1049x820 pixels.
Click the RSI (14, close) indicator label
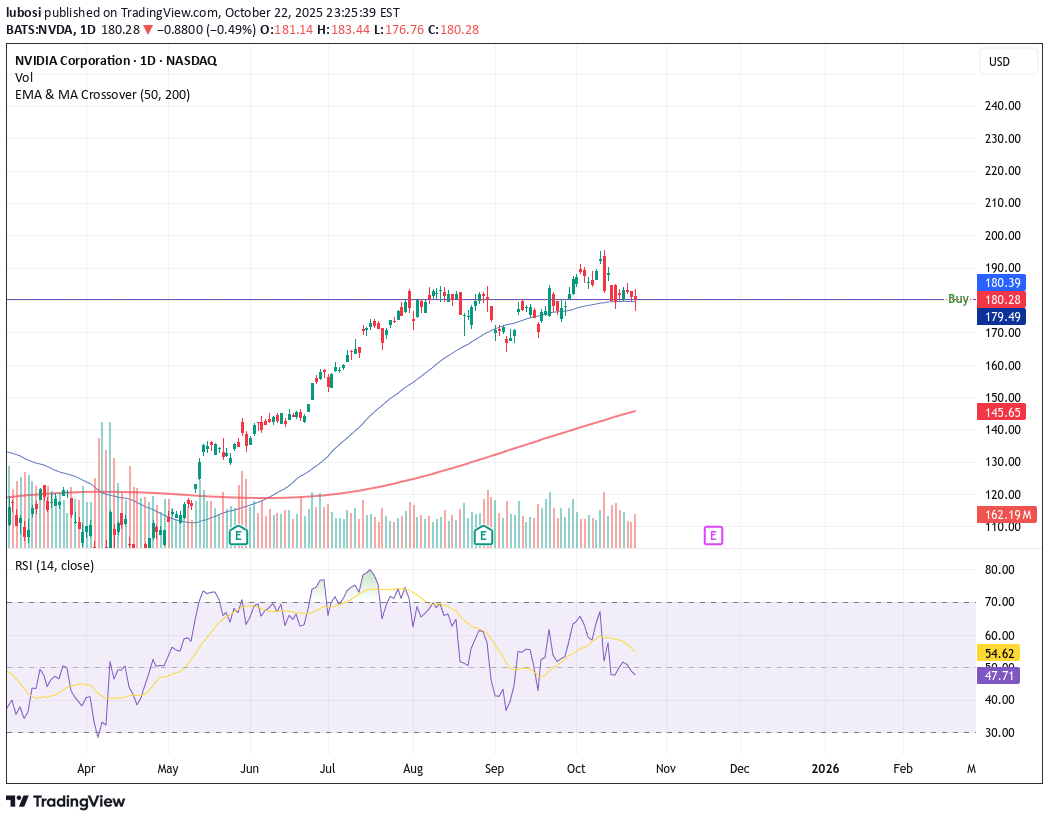54,566
